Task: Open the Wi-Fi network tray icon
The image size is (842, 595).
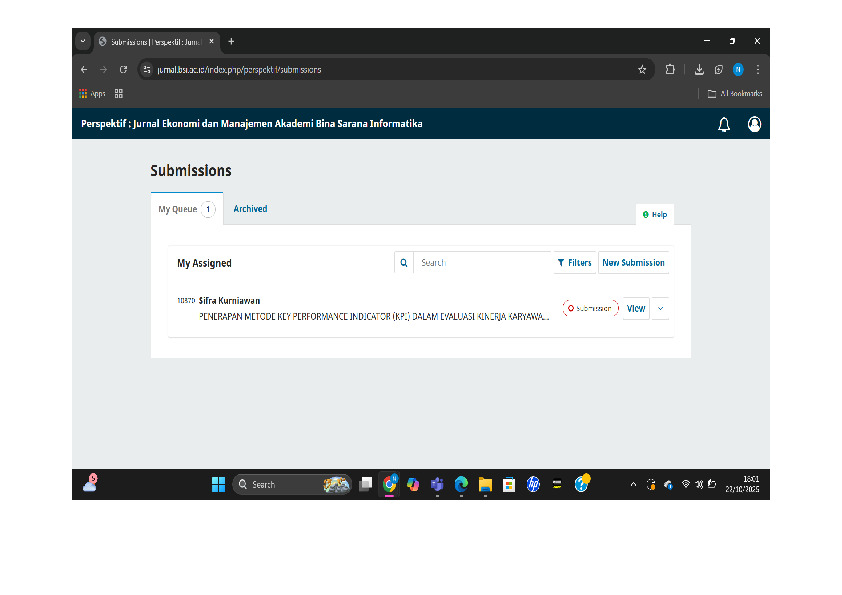Action: (686, 484)
